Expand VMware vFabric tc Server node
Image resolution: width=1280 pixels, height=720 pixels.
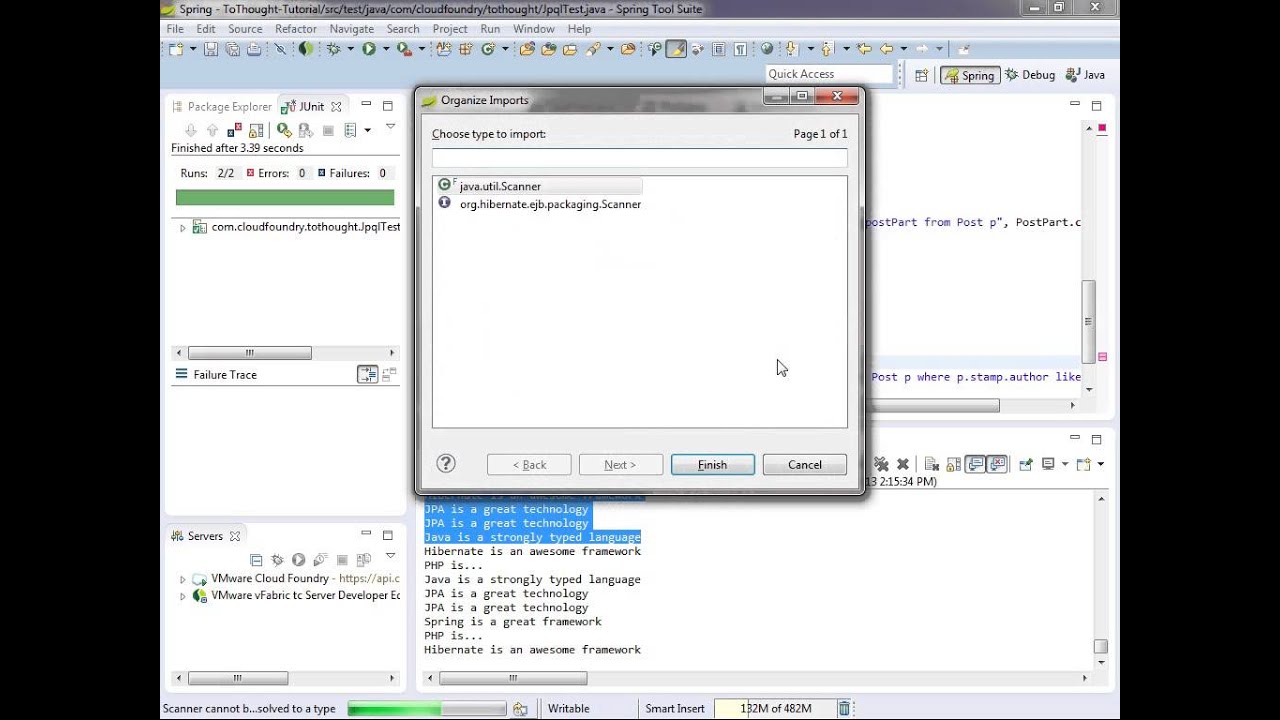coord(183,596)
